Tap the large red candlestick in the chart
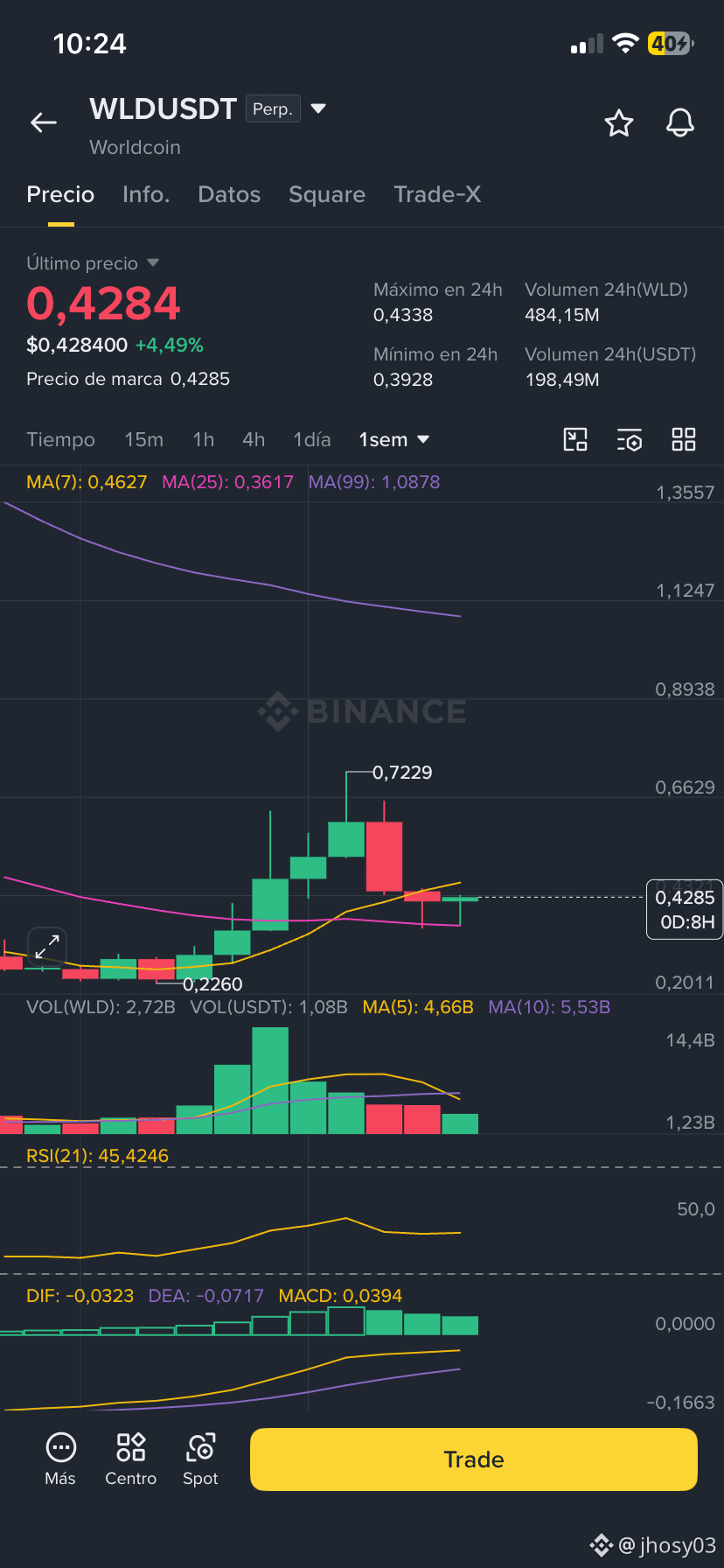The image size is (724, 1568). point(384,856)
